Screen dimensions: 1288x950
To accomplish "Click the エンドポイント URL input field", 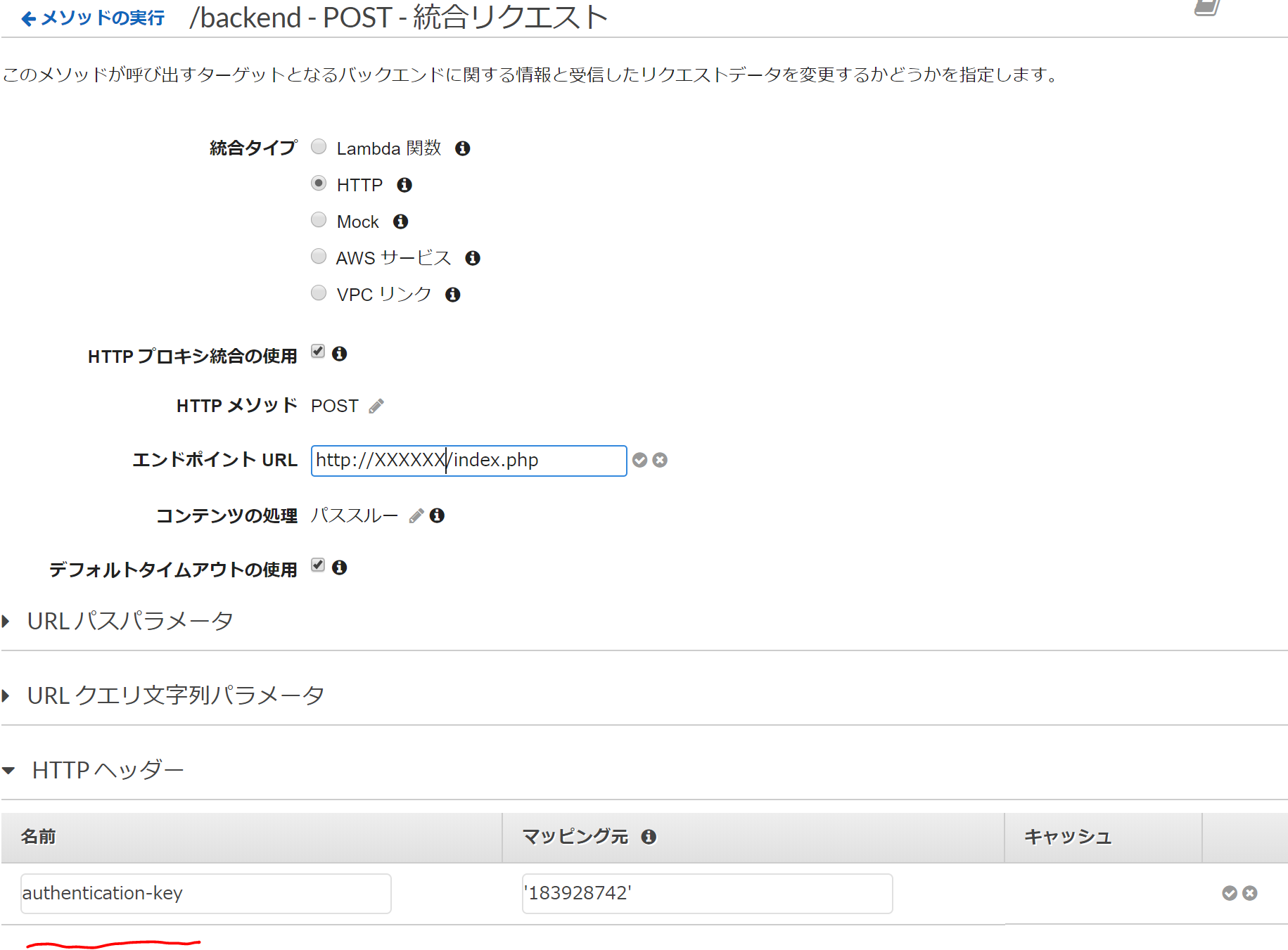I will coord(468,461).
